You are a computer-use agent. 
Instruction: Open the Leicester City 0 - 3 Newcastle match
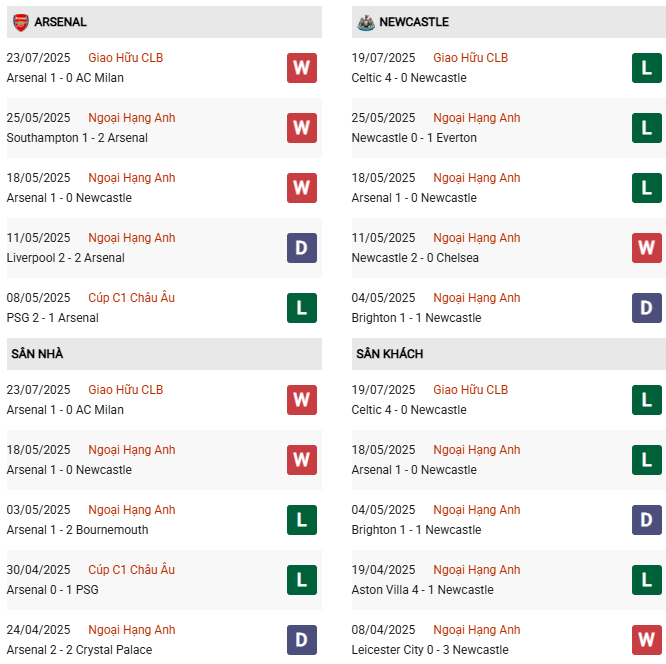[x=430, y=650]
